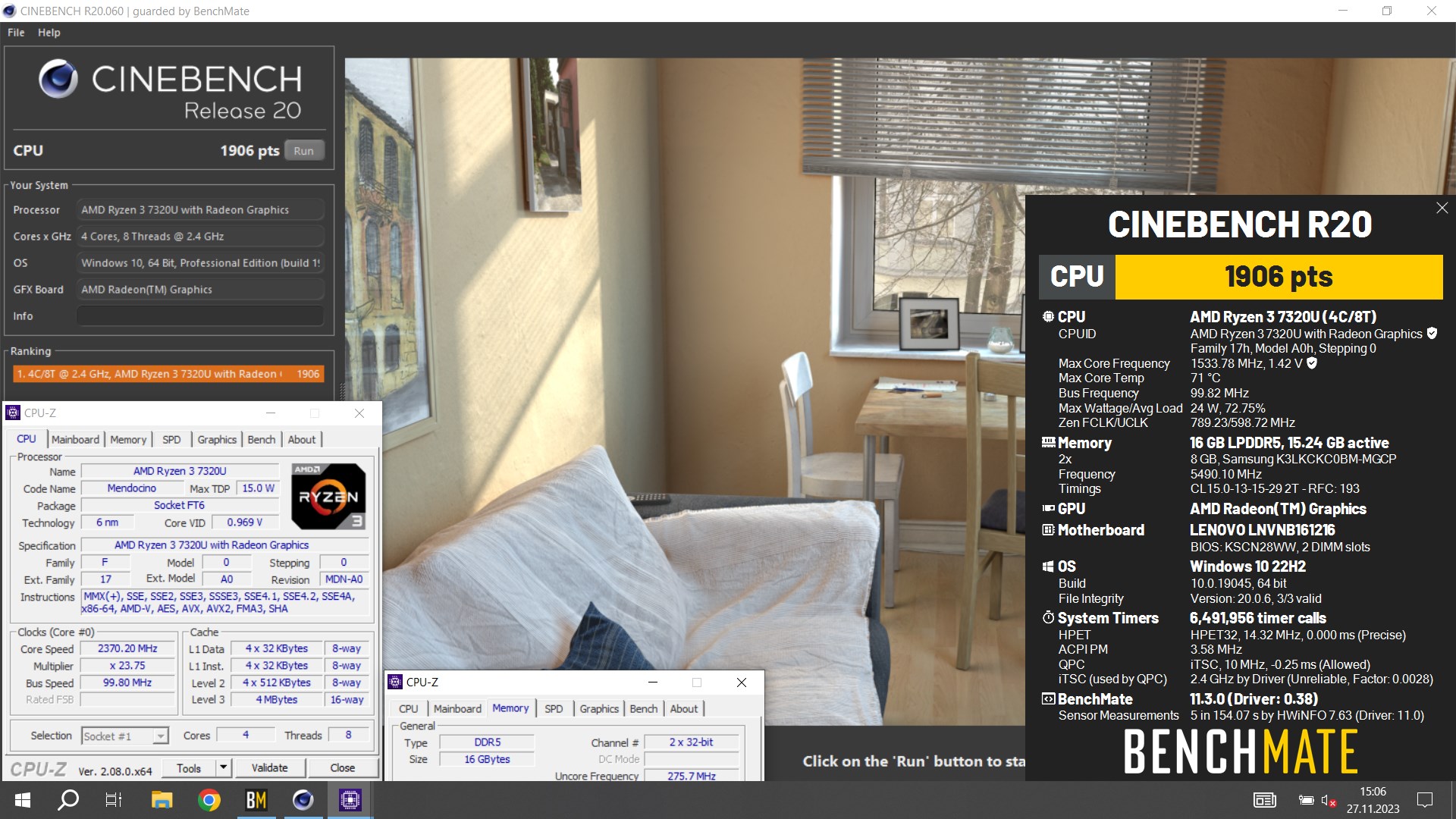Screen dimensions: 1456x819
Task: Click the Cinebench logo sphere icon
Action: [x=58, y=79]
